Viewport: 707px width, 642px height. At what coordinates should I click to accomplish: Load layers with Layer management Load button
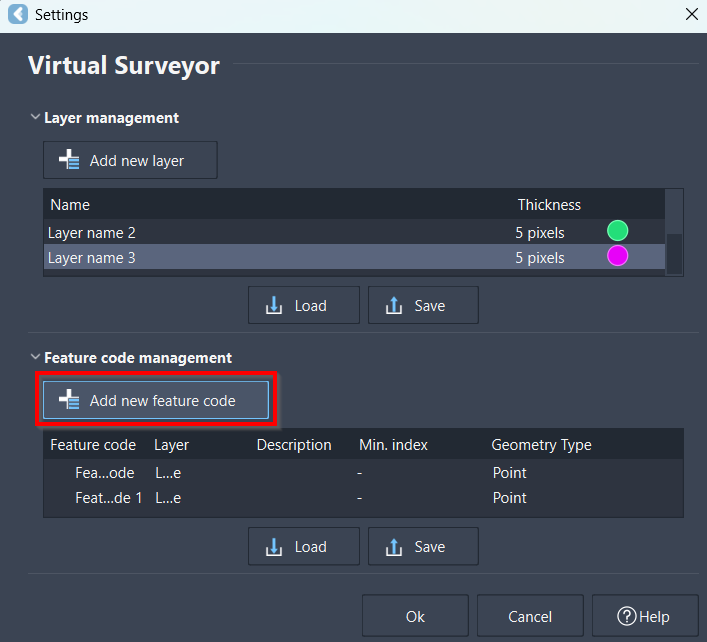(x=304, y=305)
